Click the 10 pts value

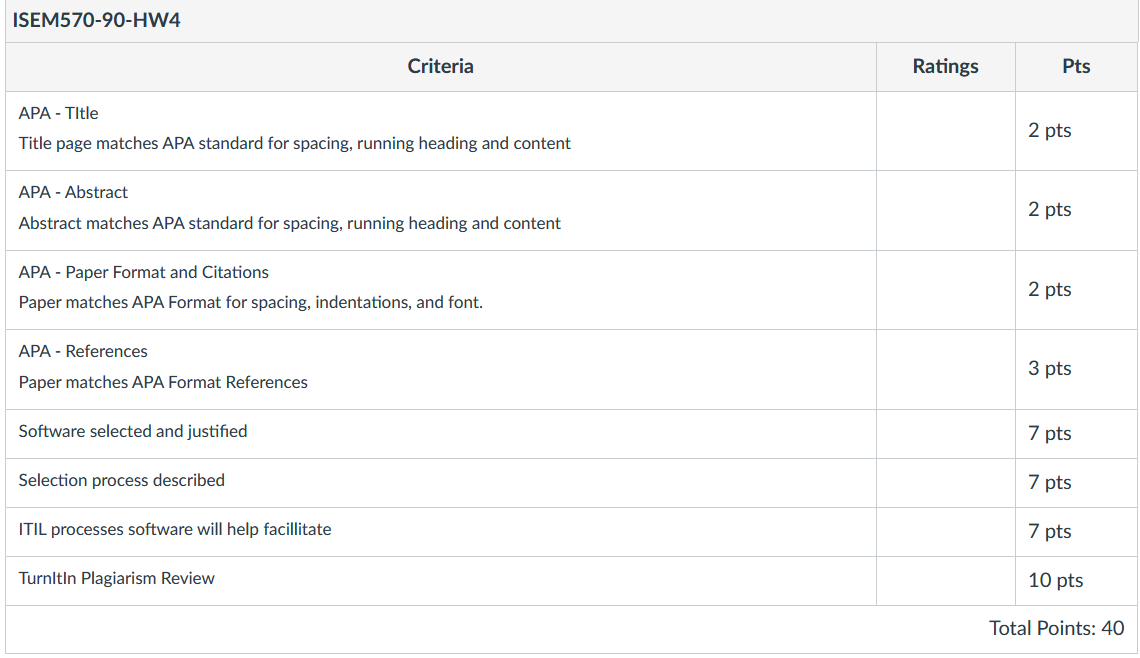point(1055,580)
